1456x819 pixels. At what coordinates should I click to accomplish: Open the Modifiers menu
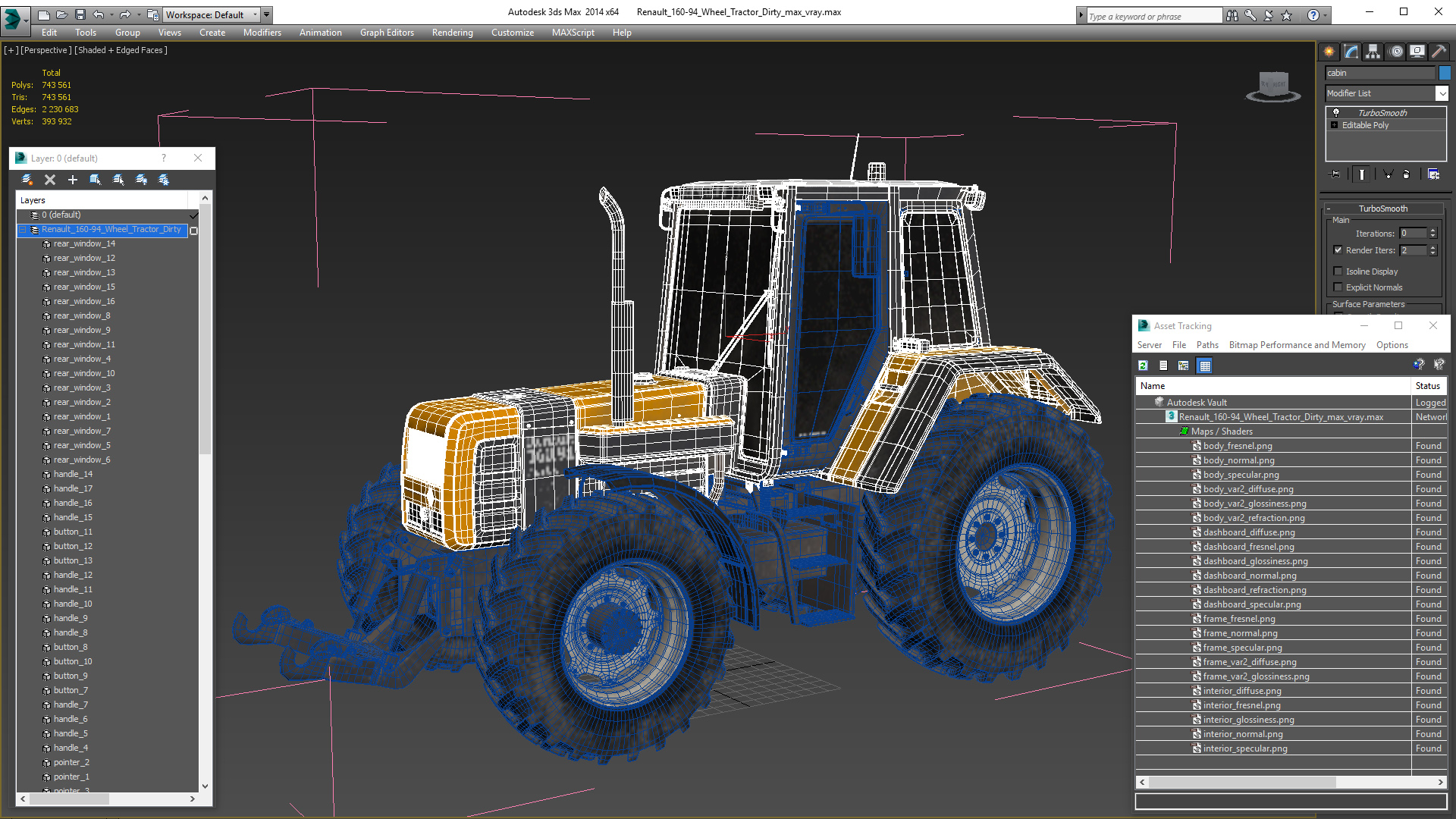[x=262, y=33]
